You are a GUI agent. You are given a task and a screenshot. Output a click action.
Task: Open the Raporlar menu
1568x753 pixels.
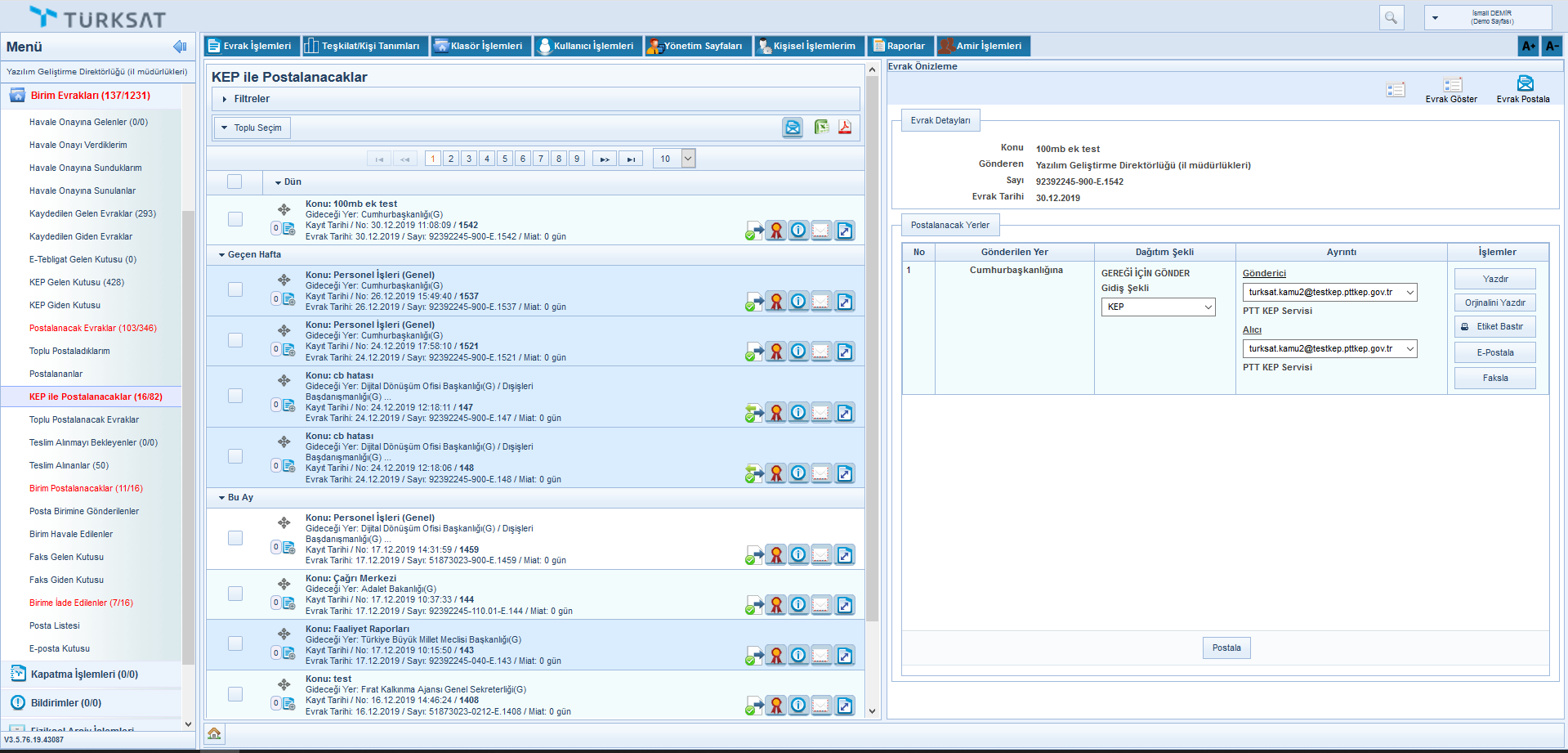click(899, 46)
